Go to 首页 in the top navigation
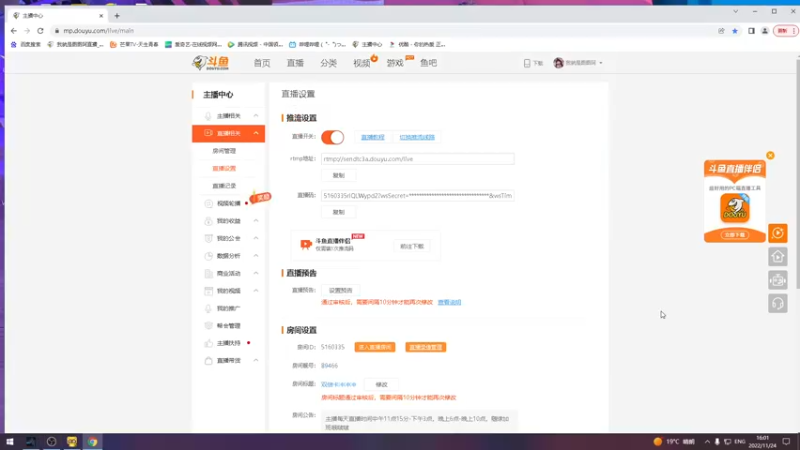The height and width of the screenshot is (450, 800). coord(262,63)
